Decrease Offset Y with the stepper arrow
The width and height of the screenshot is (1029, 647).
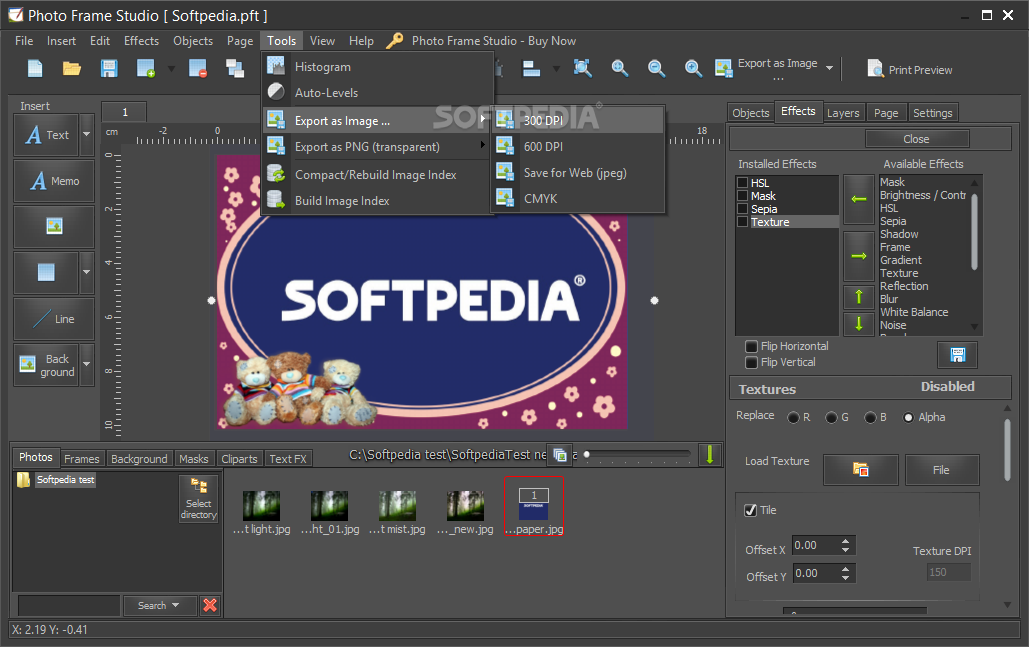[x=845, y=578]
